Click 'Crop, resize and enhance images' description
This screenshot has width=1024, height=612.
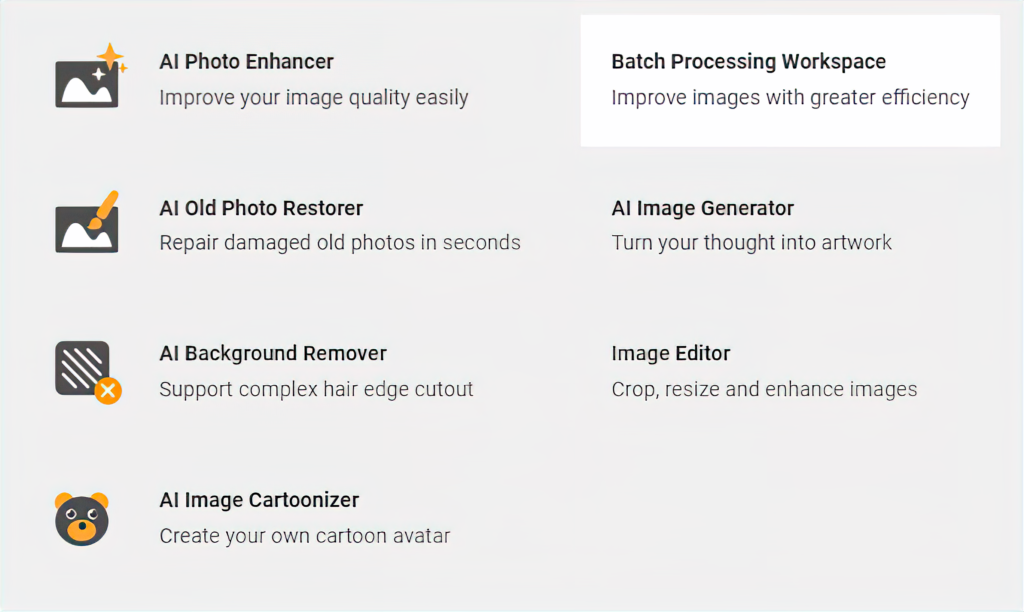pyautogui.click(x=764, y=389)
